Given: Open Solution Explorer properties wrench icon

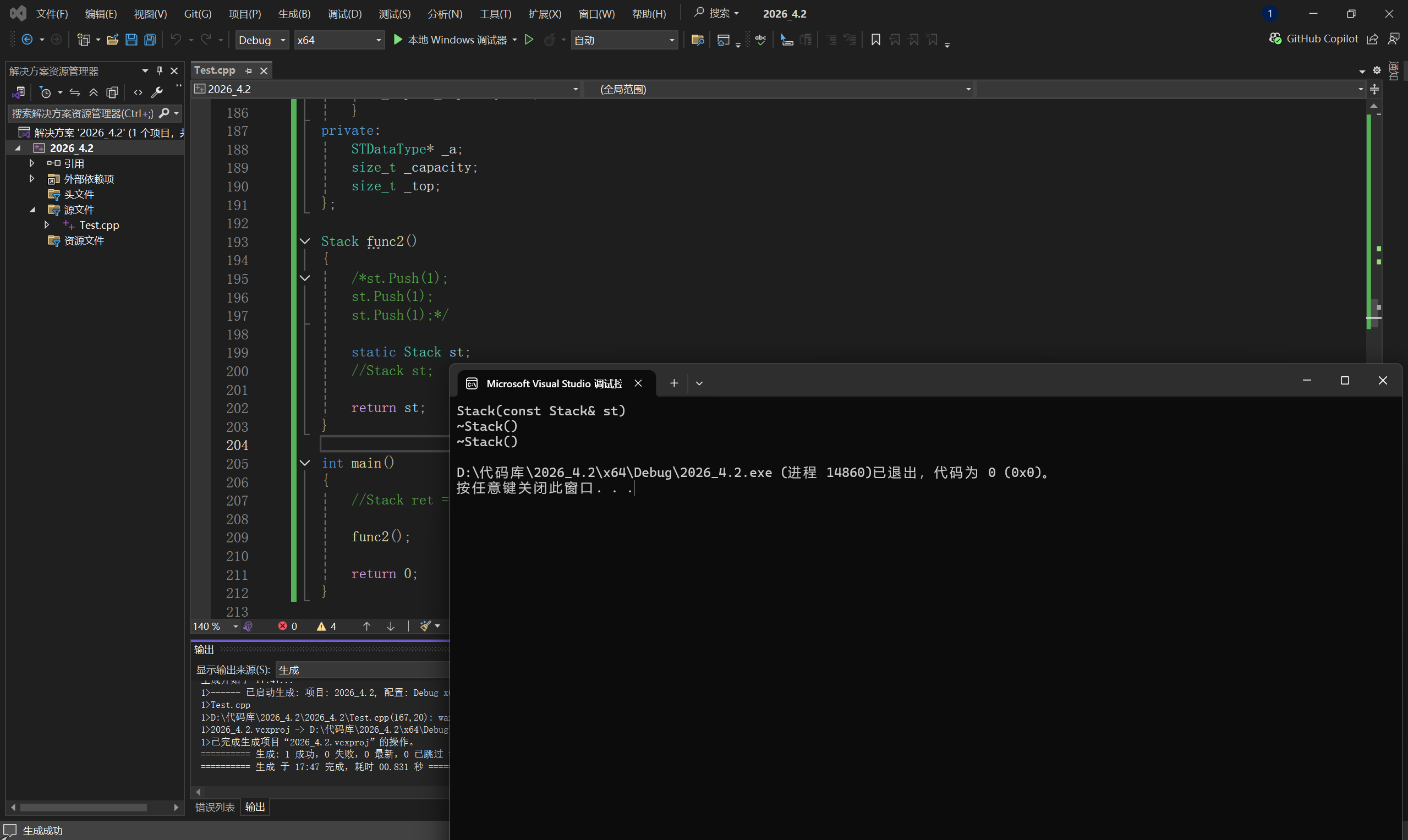Looking at the screenshot, I should pos(157,92).
